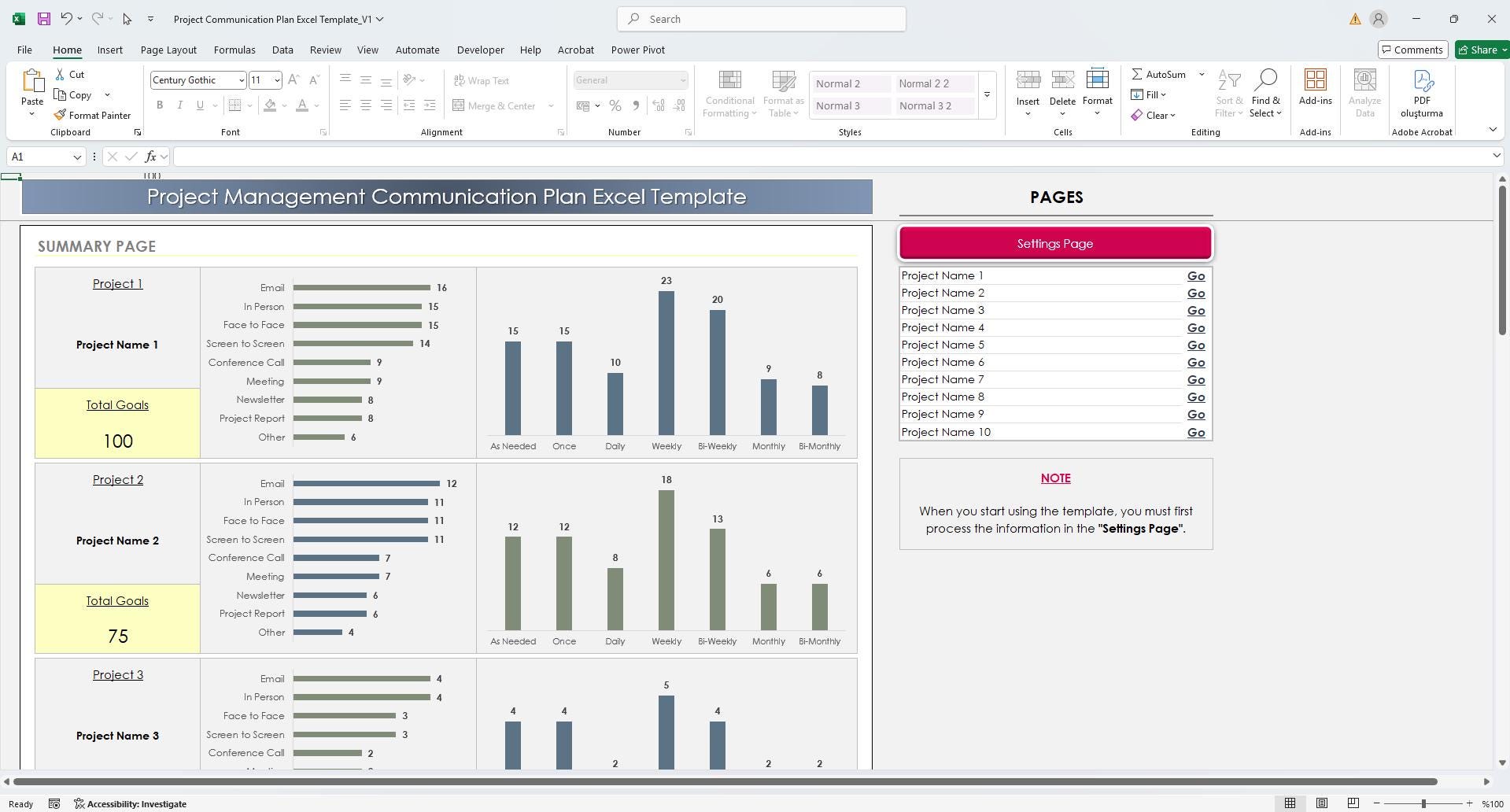Image resolution: width=1510 pixels, height=812 pixels.
Task: Expand the font size dropdown
Action: pos(276,80)
